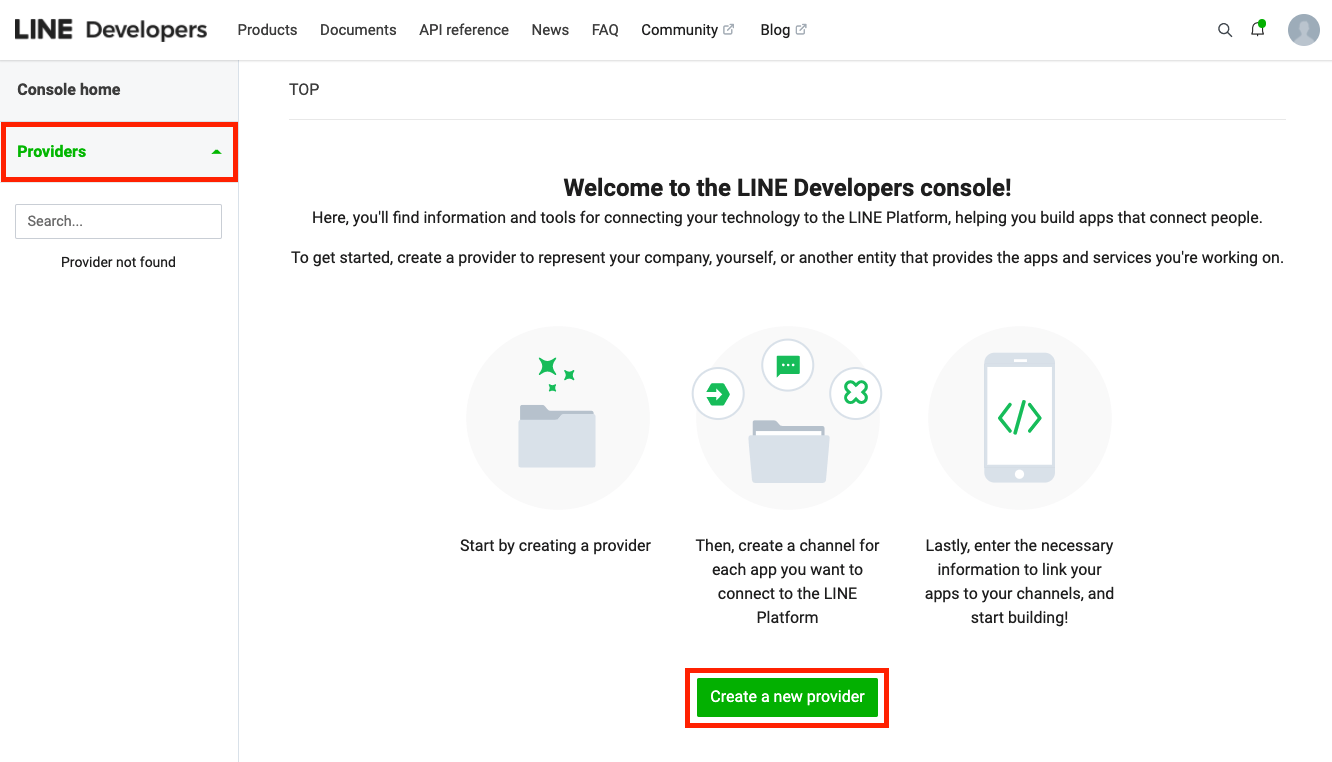Visit the Blog external link
The height and width of the screenshot is (762, 1332).
[x=783, y=30]
